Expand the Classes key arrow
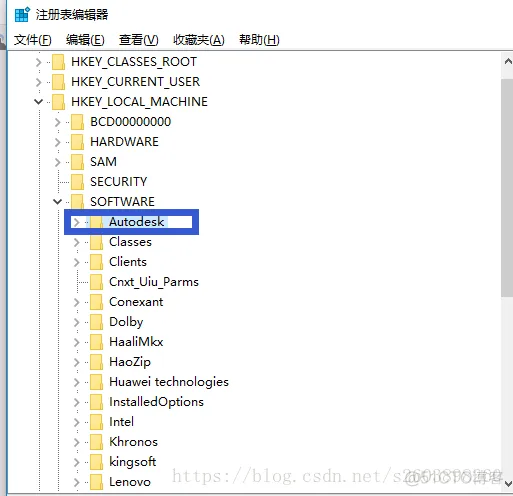 click(x=76, y=242)
